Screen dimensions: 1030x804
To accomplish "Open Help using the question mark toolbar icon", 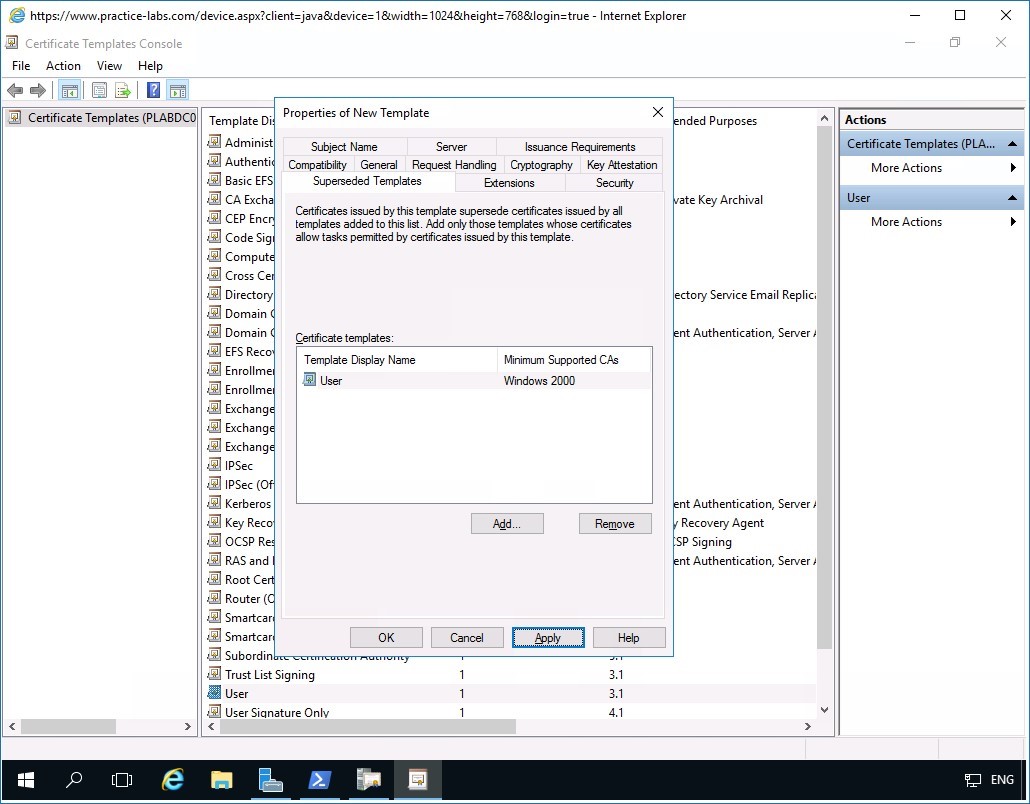I will pos(151,90).
